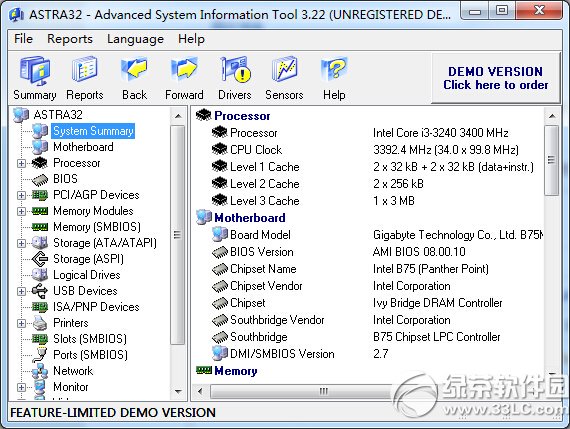
Task: Expand the Printers node
Action: (21, 323)
